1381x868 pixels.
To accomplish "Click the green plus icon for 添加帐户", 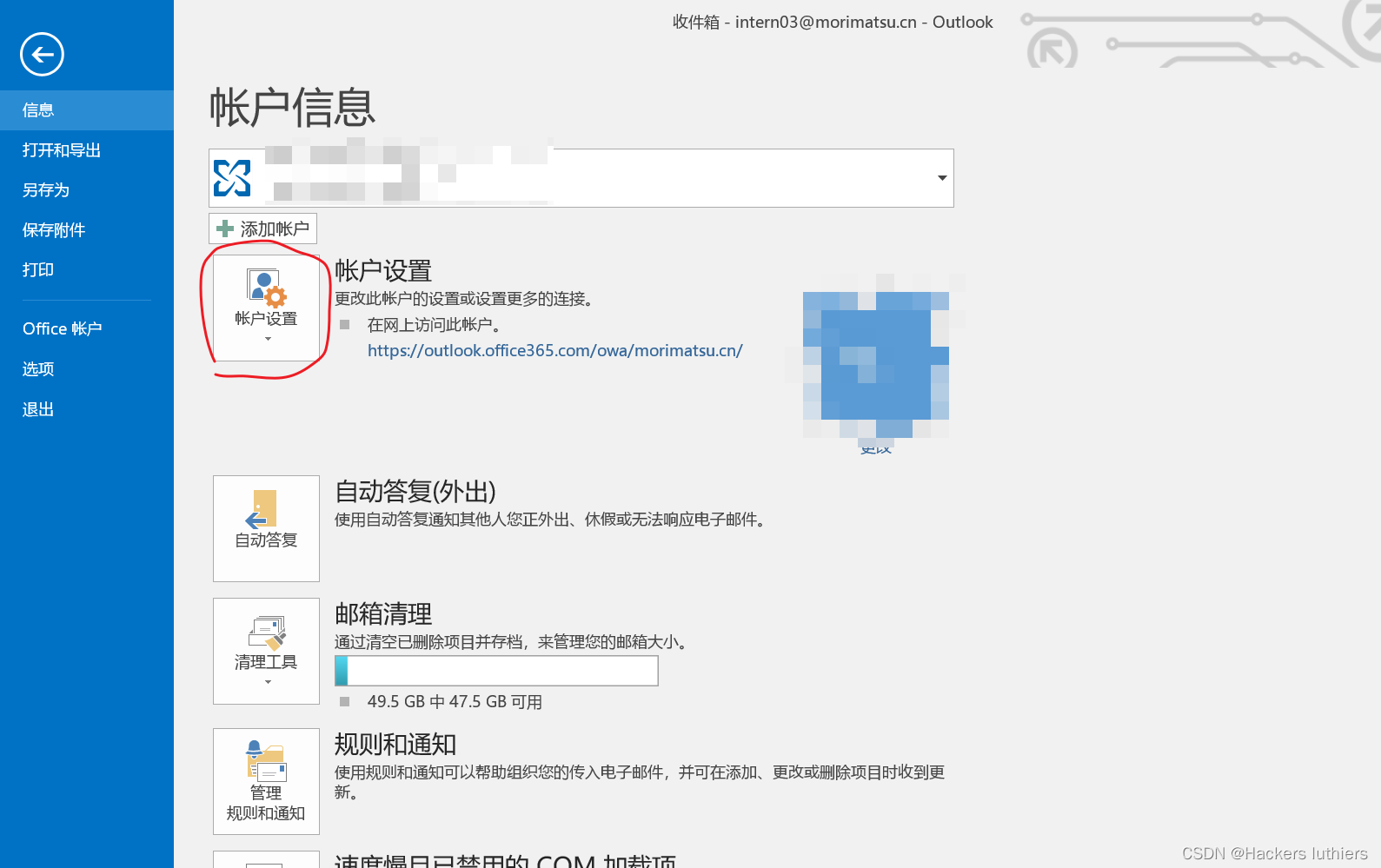I will [225, 229].
